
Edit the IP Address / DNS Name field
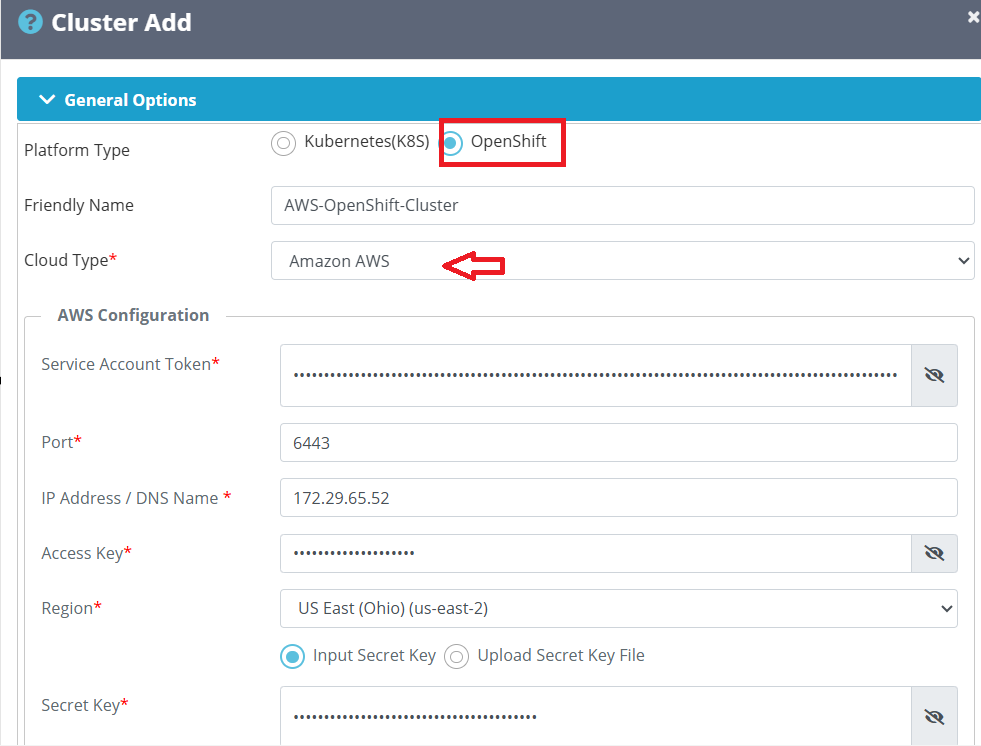619,498
